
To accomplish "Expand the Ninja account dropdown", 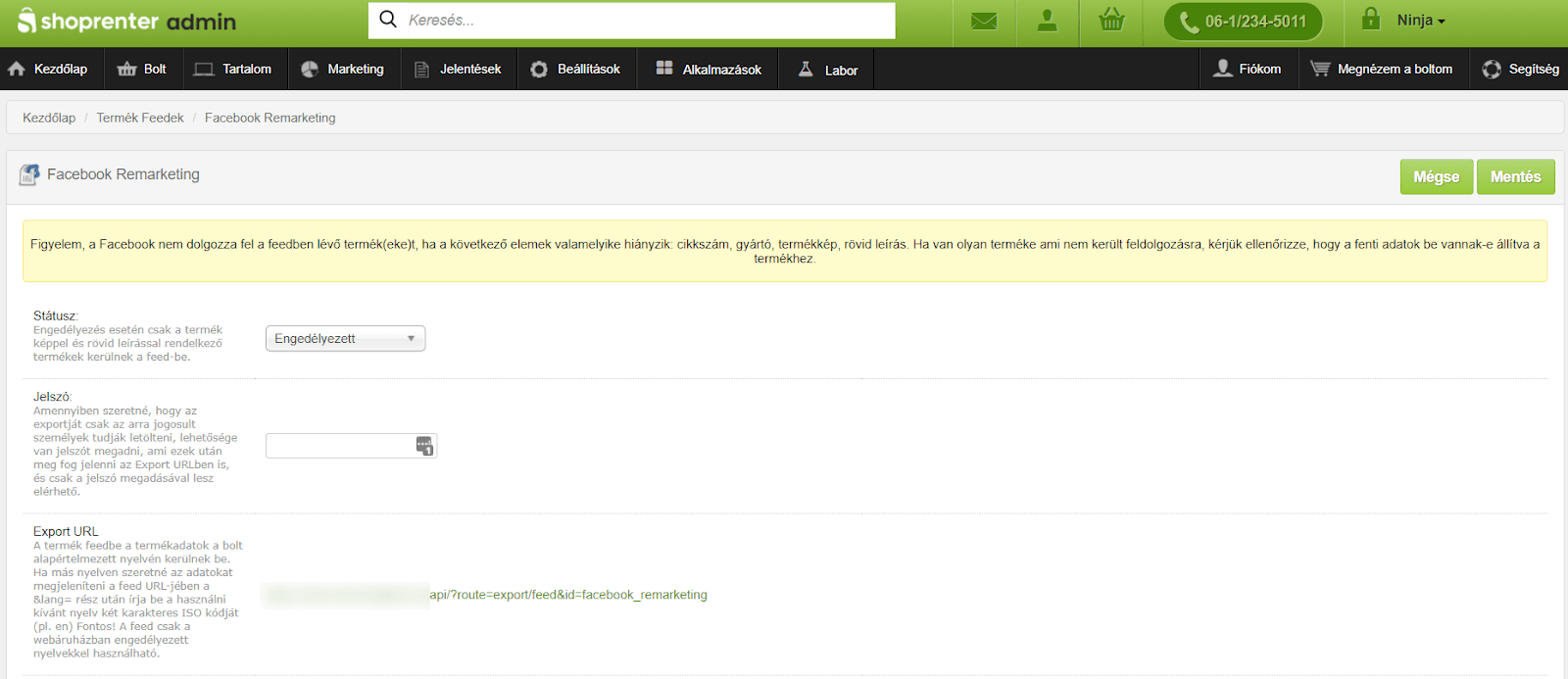I will click(x=1421, y=21).
